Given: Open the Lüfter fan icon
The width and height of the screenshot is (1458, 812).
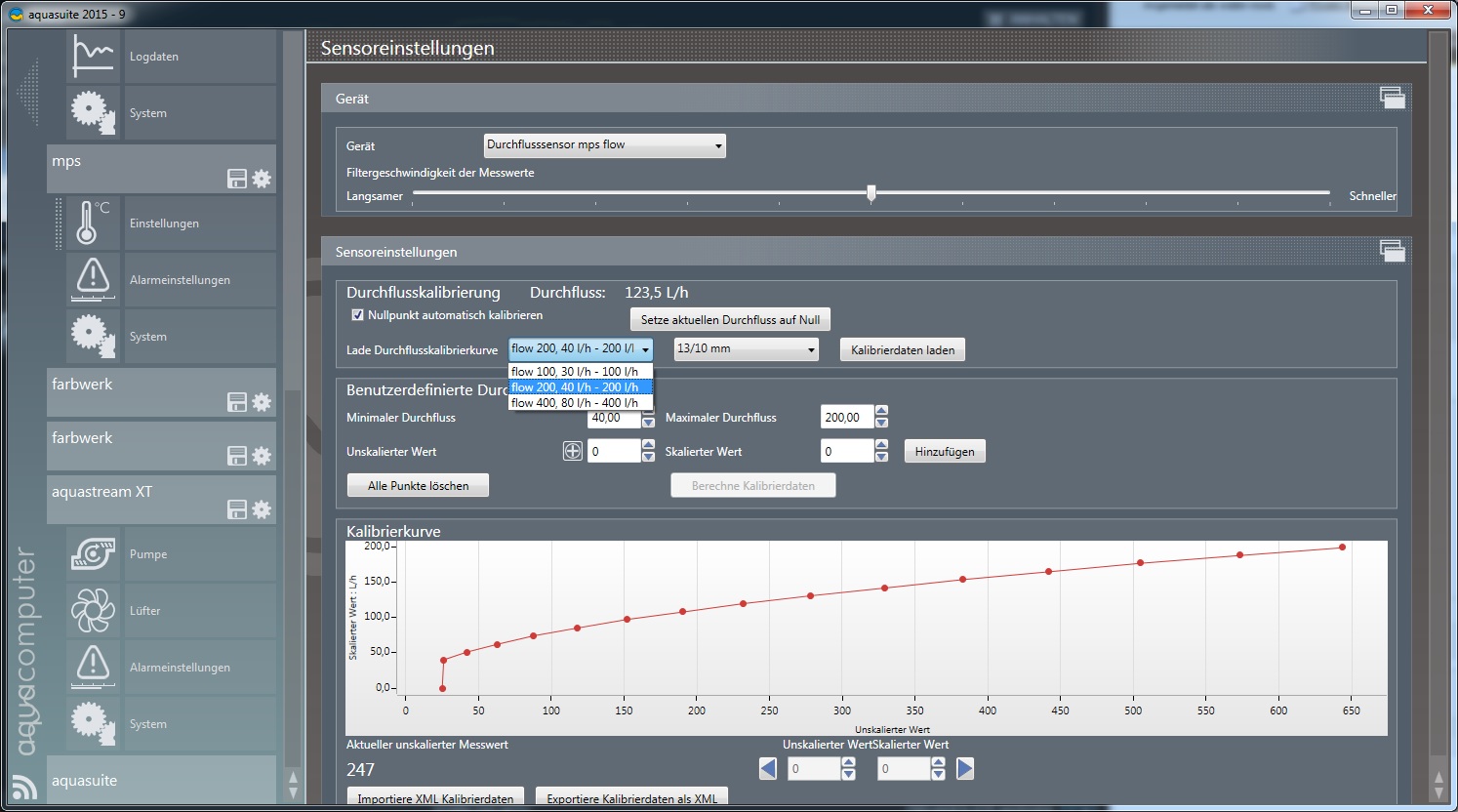Looking at the screenshot, I should (93, 610).
